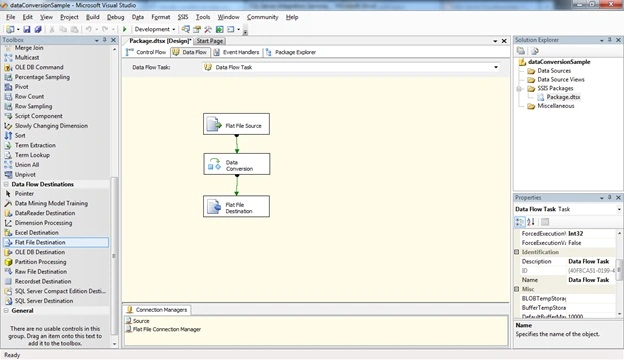Click the Categorized properties view icon
Screen dimensions: 624x360
click(x=520, y=222)
